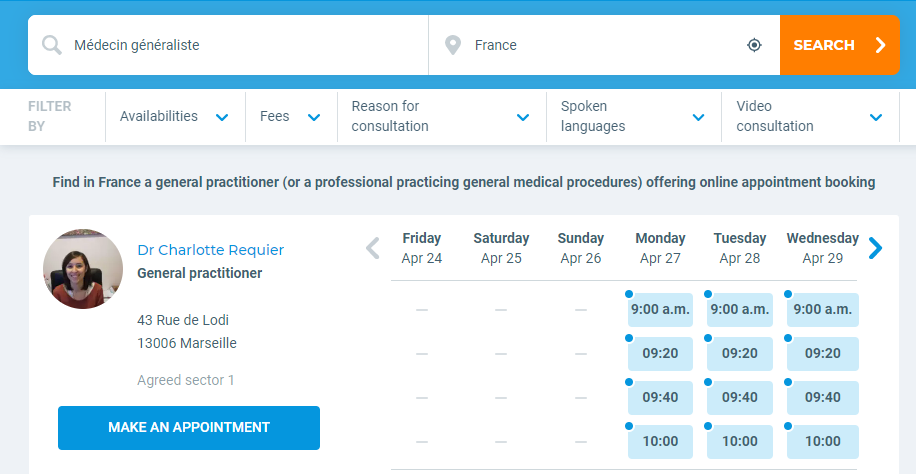Image resolution: width=916 pixels, height=474 pixels.
Task: Expand Reason for consultation filter
Action: pyautogui.click(x=442, y=117)
